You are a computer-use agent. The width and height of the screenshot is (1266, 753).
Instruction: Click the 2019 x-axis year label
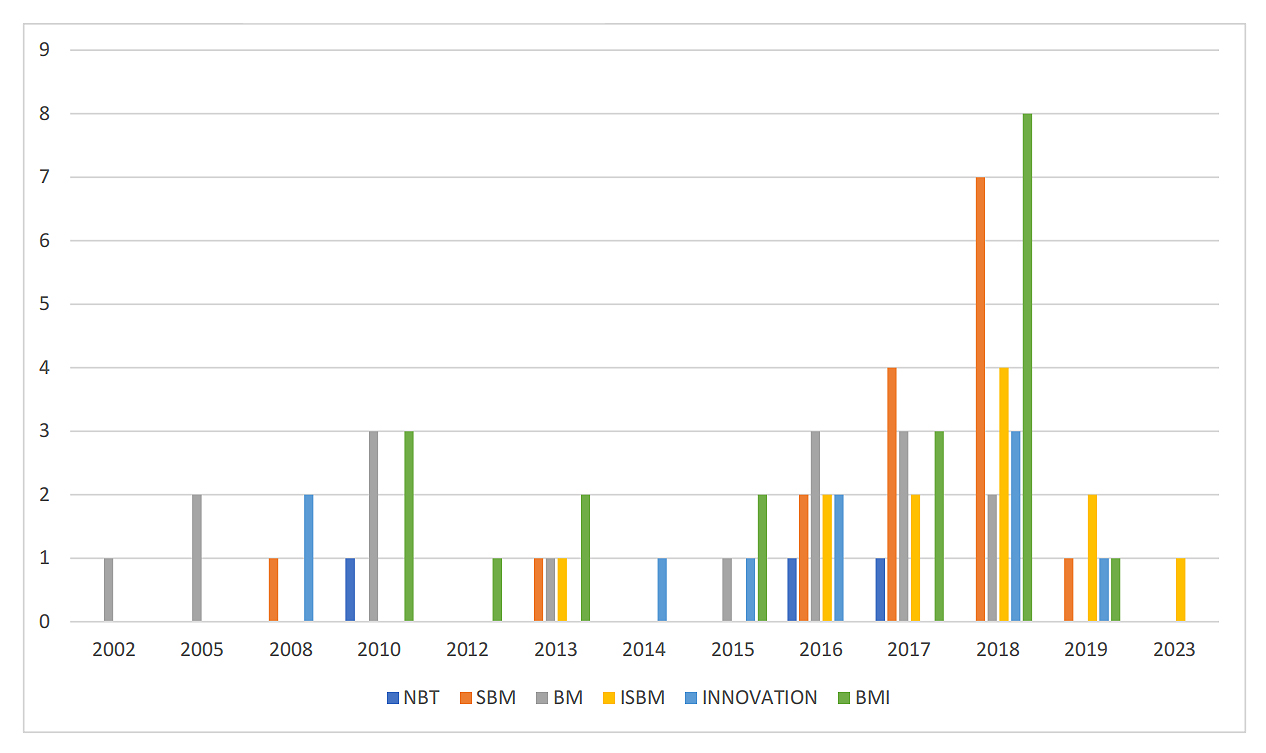tap(1085, 650)
